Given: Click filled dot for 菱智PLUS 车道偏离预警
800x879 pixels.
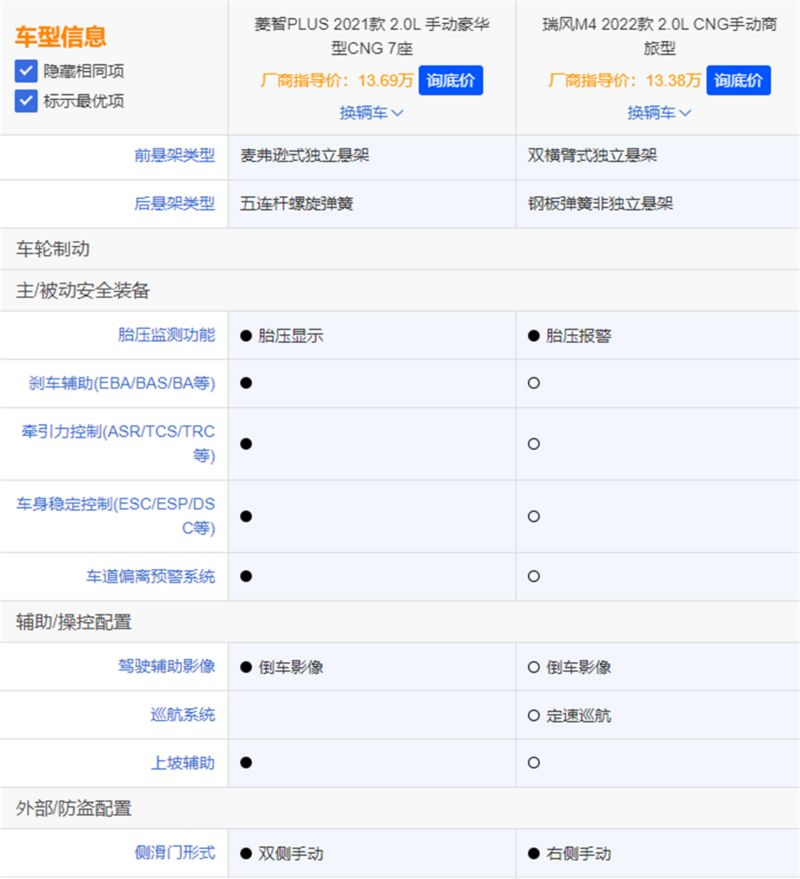Looking at the screenshot, I should click(x=246, y=576).
